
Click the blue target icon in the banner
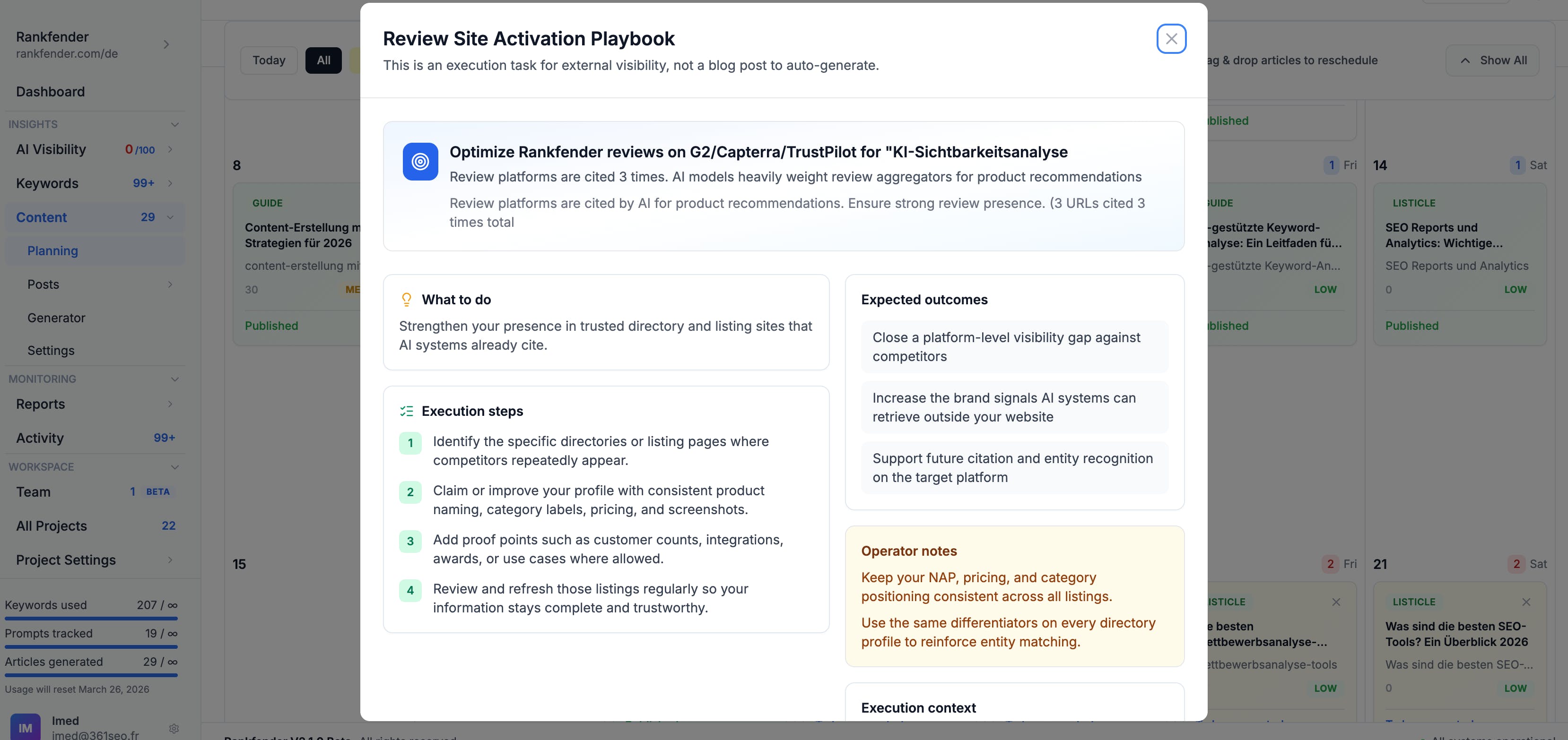point(420,162)
